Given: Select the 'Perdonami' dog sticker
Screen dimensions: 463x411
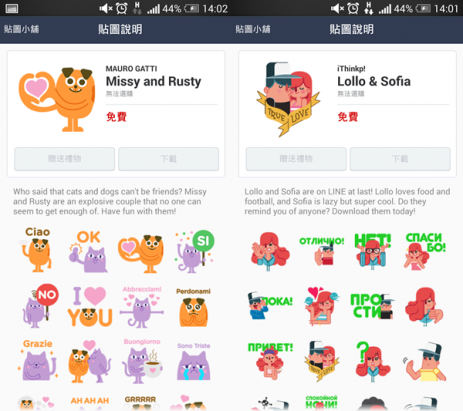Looking at the screenshot, I should pos(193,307).
